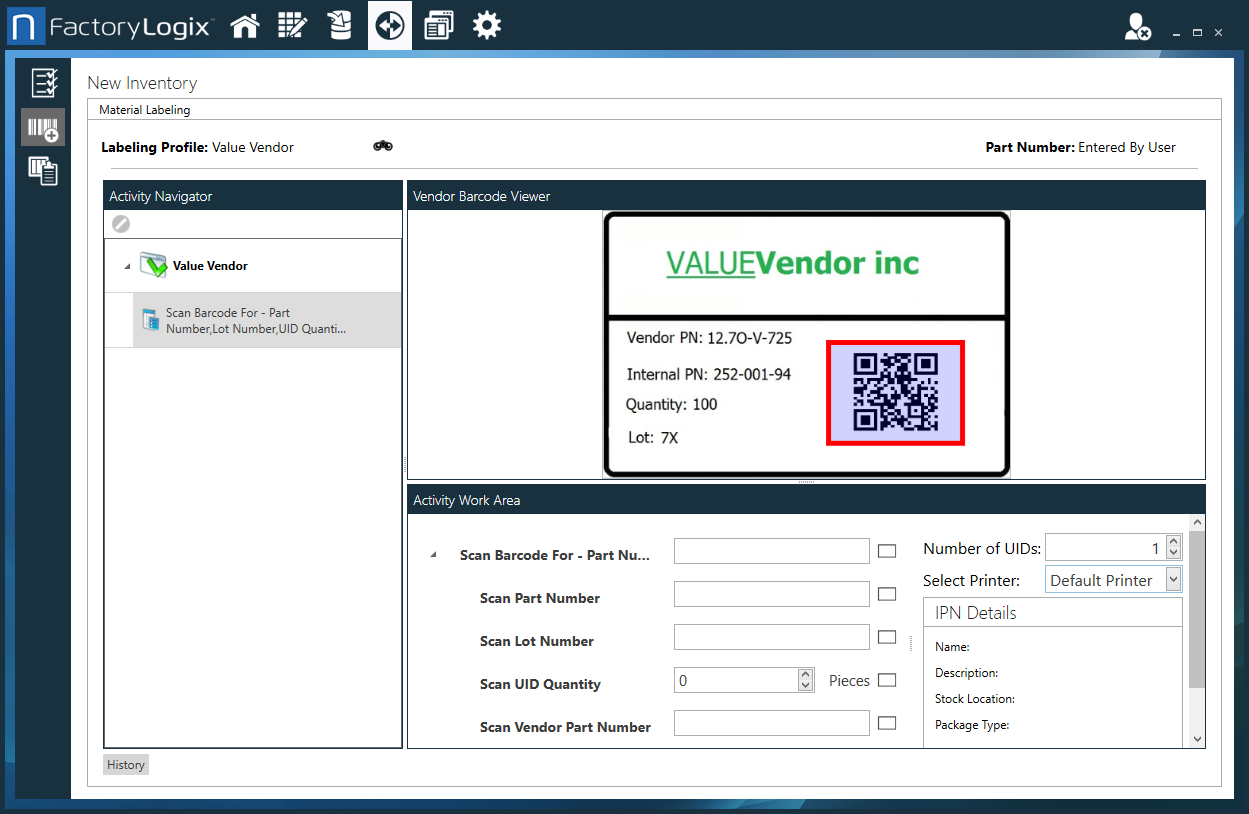Click the highlighted material handling arrows icon
Image resolution: width=1249 pixels, height=814 pixels.
(389, 25)
